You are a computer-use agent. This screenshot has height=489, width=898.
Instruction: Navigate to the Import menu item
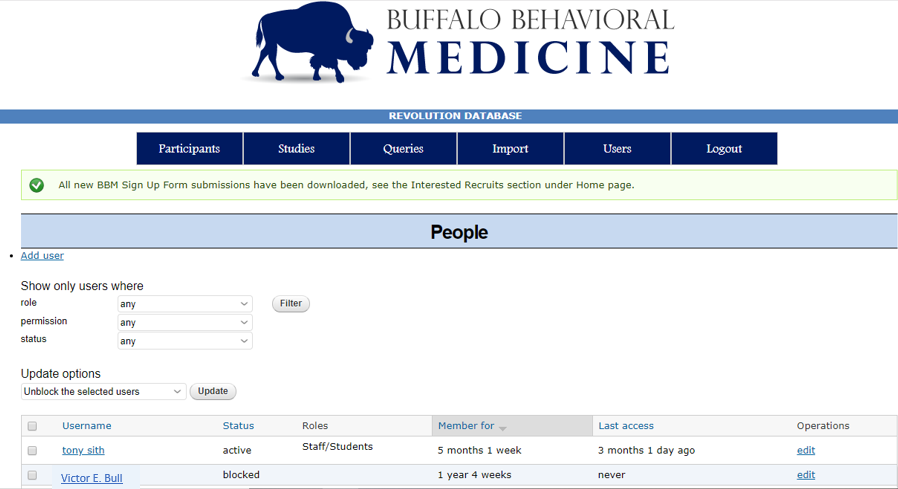(510, 149)
